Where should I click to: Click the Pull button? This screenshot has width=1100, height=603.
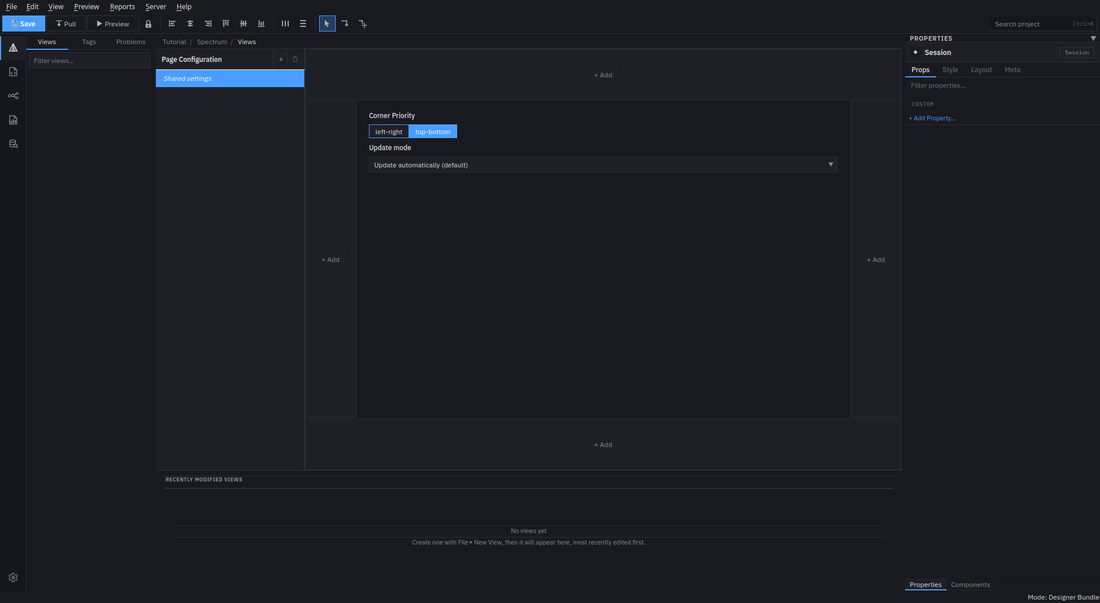click(66, 24)
